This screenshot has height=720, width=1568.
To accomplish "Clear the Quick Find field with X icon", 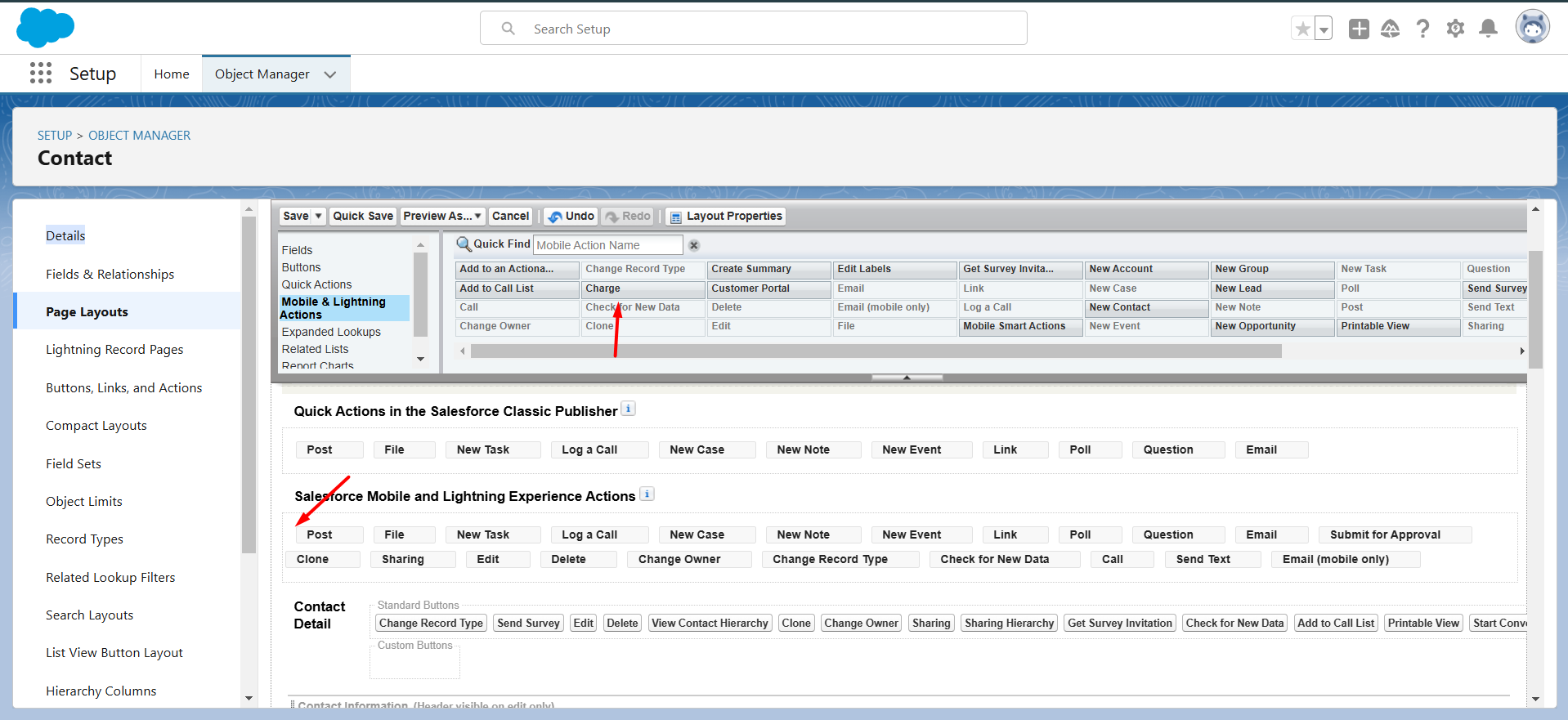I will coord(694,245).
